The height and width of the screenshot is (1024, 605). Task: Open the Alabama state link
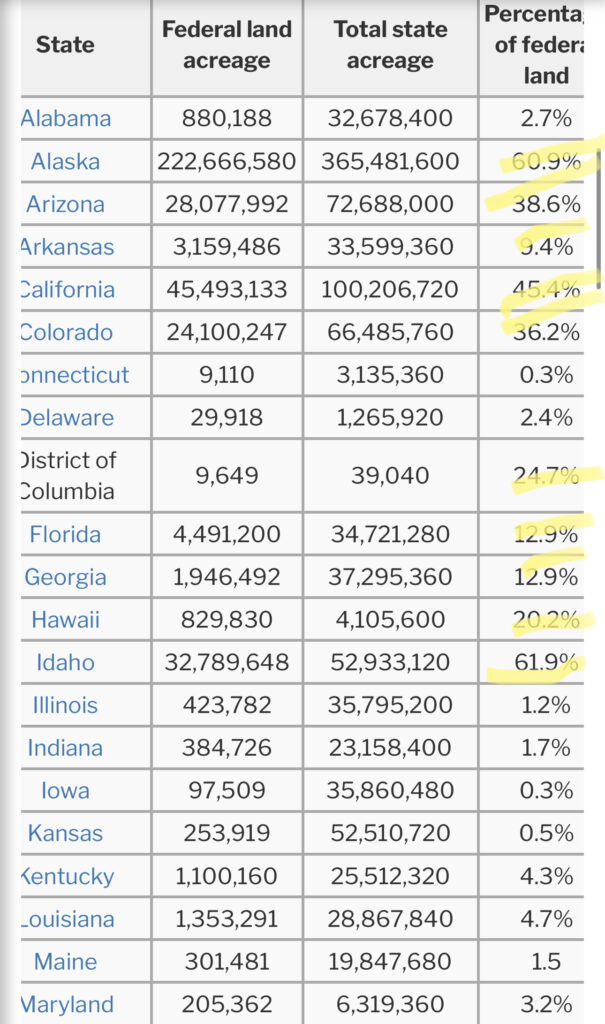pyautogui.click(x=66, y=119)
